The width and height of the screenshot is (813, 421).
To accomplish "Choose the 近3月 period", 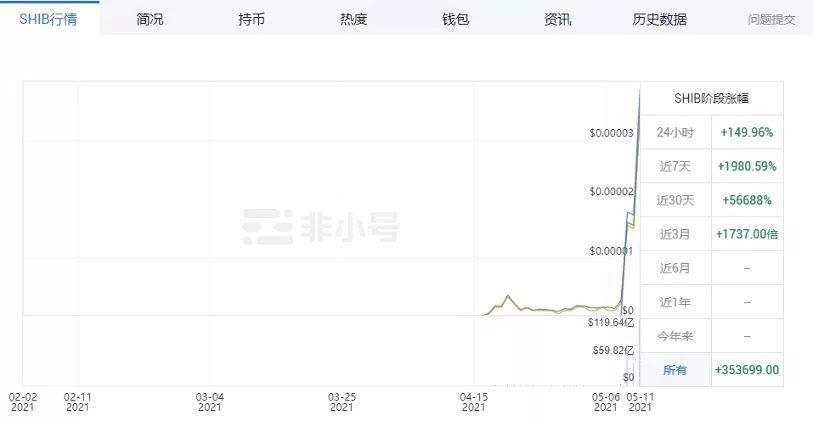I will (x=675, y=234).
